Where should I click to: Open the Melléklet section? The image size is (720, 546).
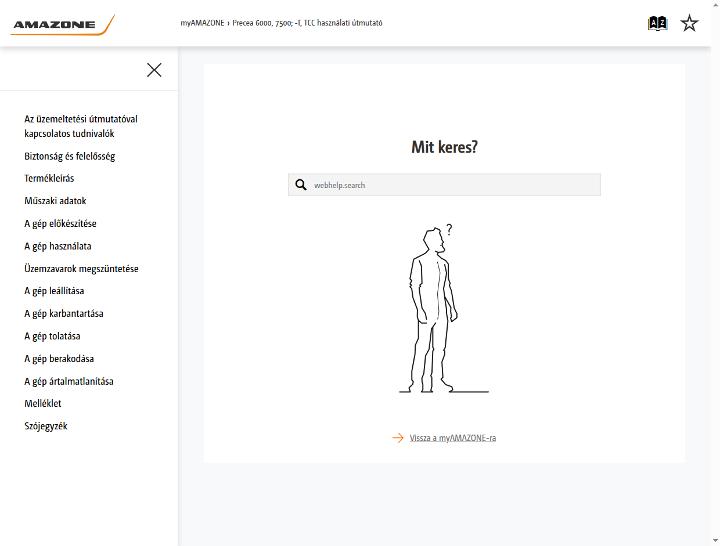click(43, 403)
